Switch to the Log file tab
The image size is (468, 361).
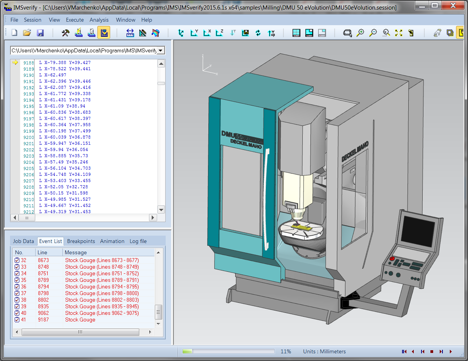138,241
